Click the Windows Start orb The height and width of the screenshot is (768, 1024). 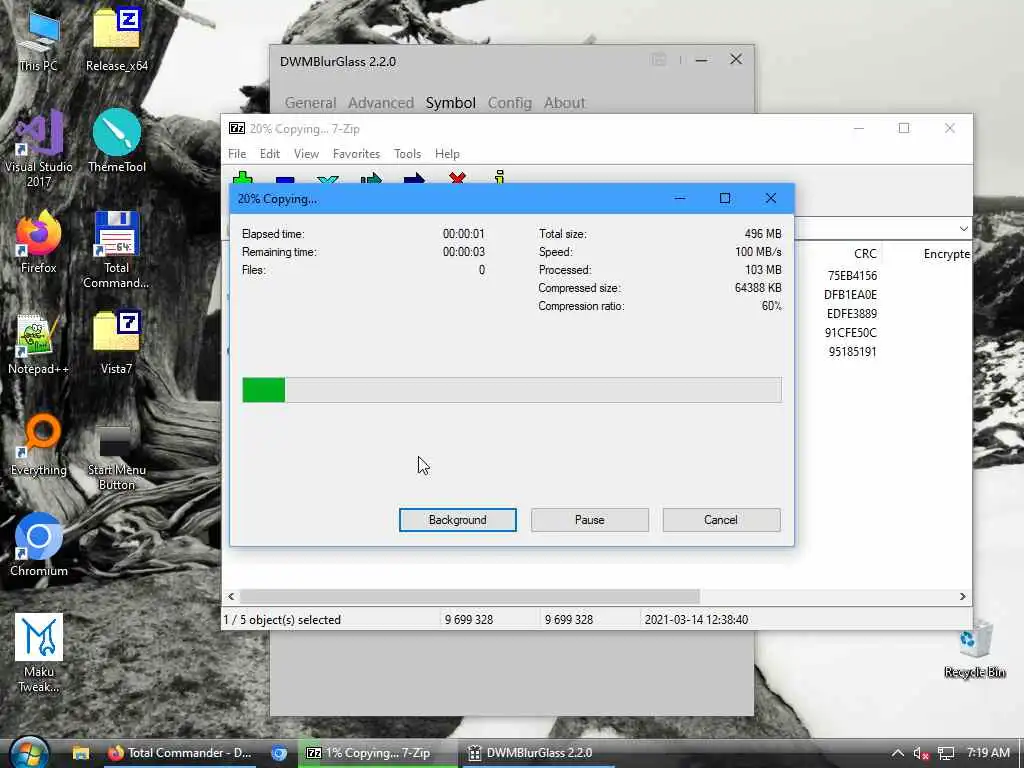tap(29, 753)
